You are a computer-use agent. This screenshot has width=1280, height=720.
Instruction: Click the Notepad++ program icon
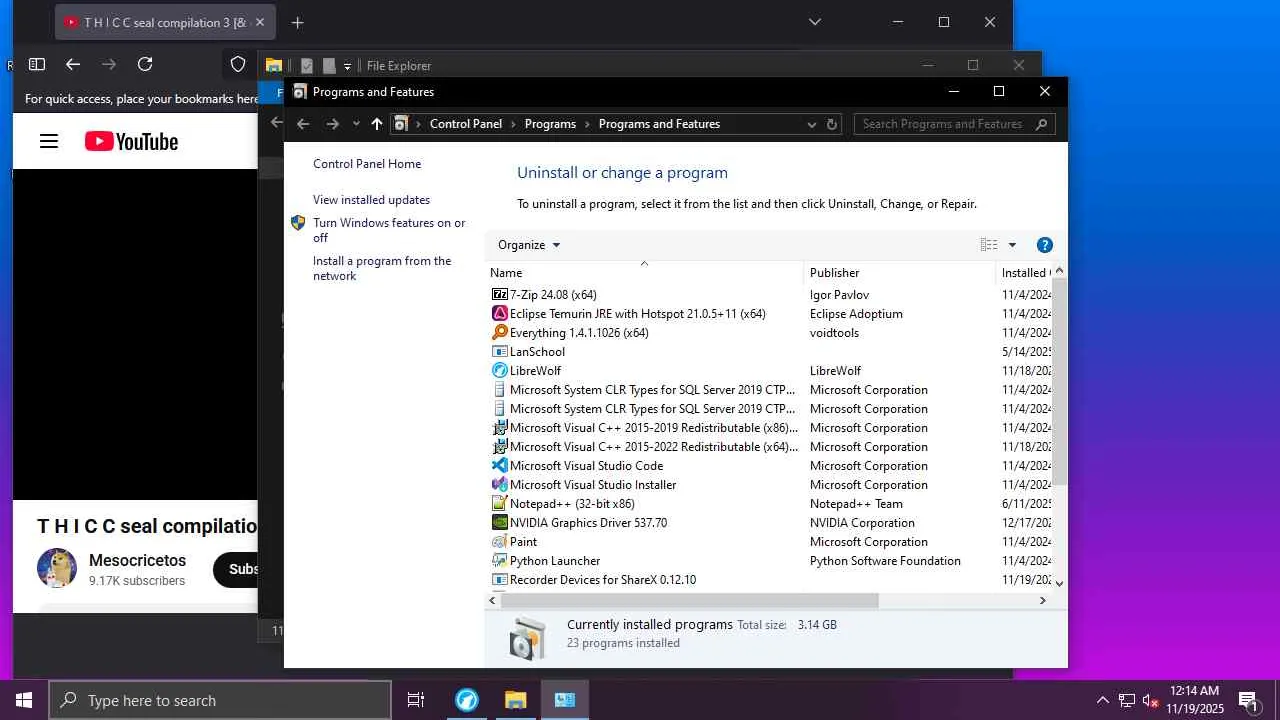[x=500, y=504]
